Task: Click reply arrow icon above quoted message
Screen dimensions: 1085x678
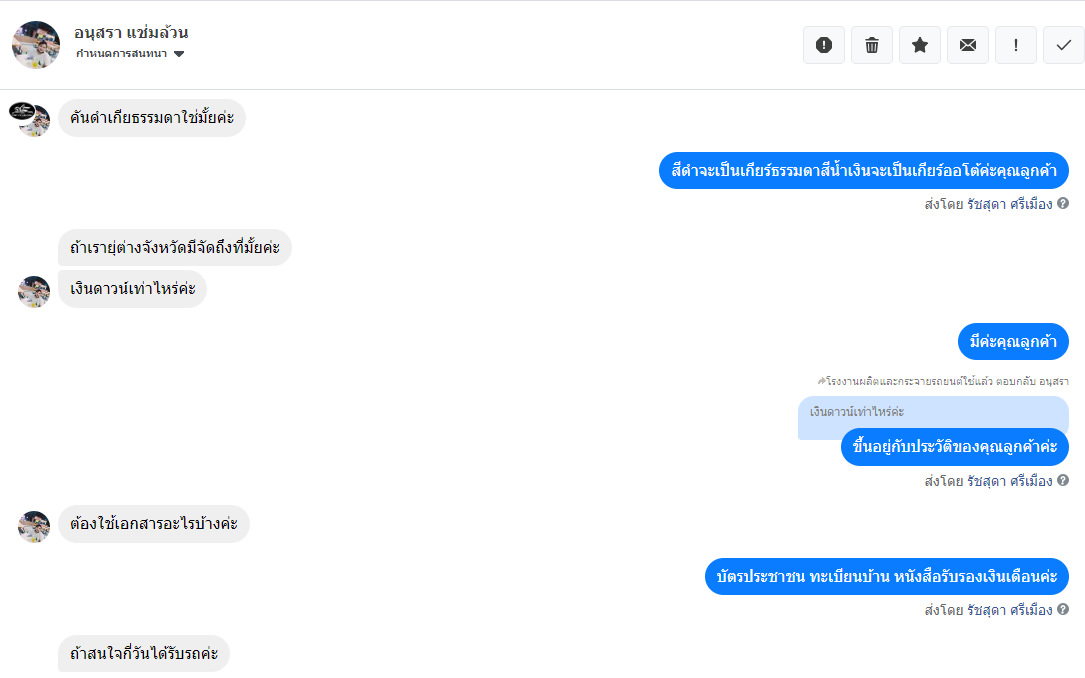Action: (821, 381)
